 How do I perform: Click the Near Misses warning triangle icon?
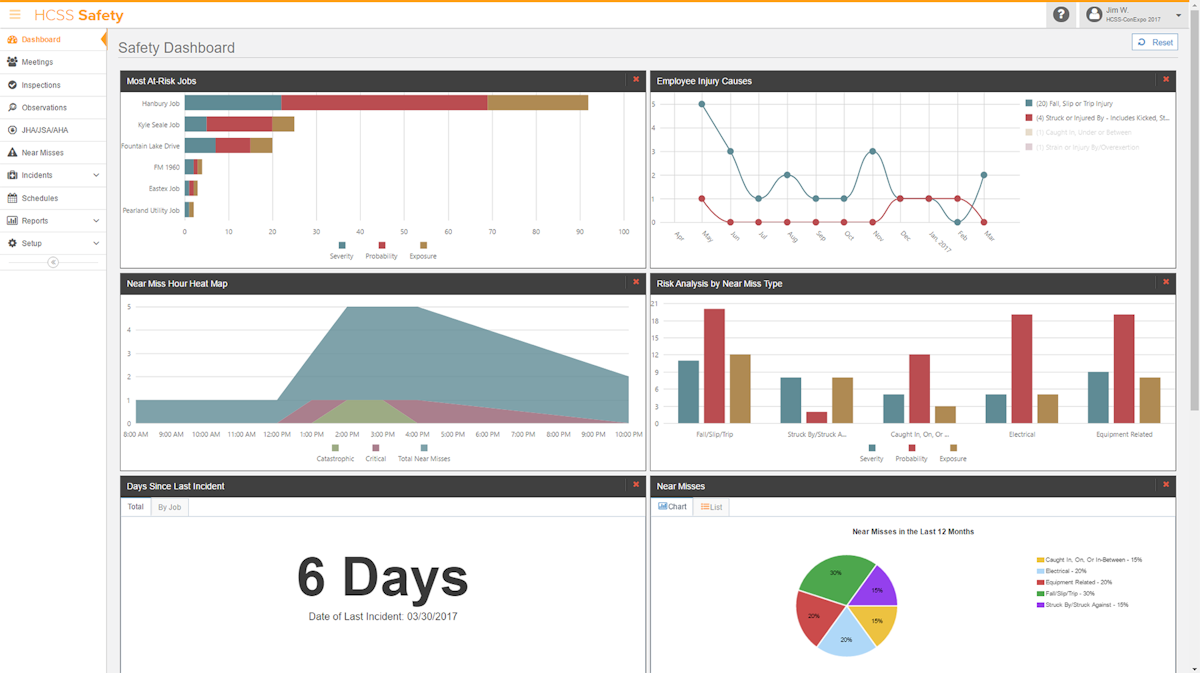point(12,153)
